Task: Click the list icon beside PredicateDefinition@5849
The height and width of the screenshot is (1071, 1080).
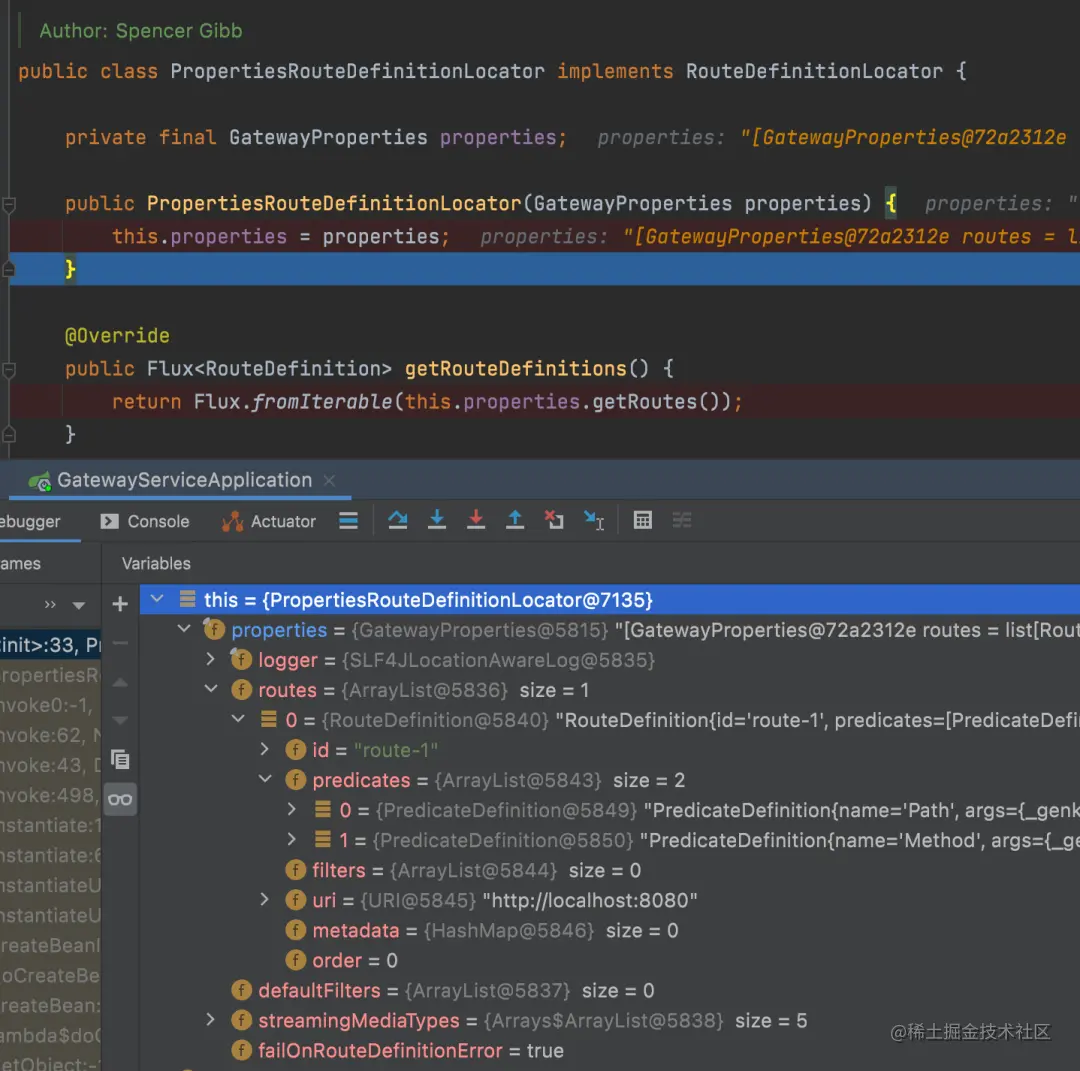Action: pos(322,809)
